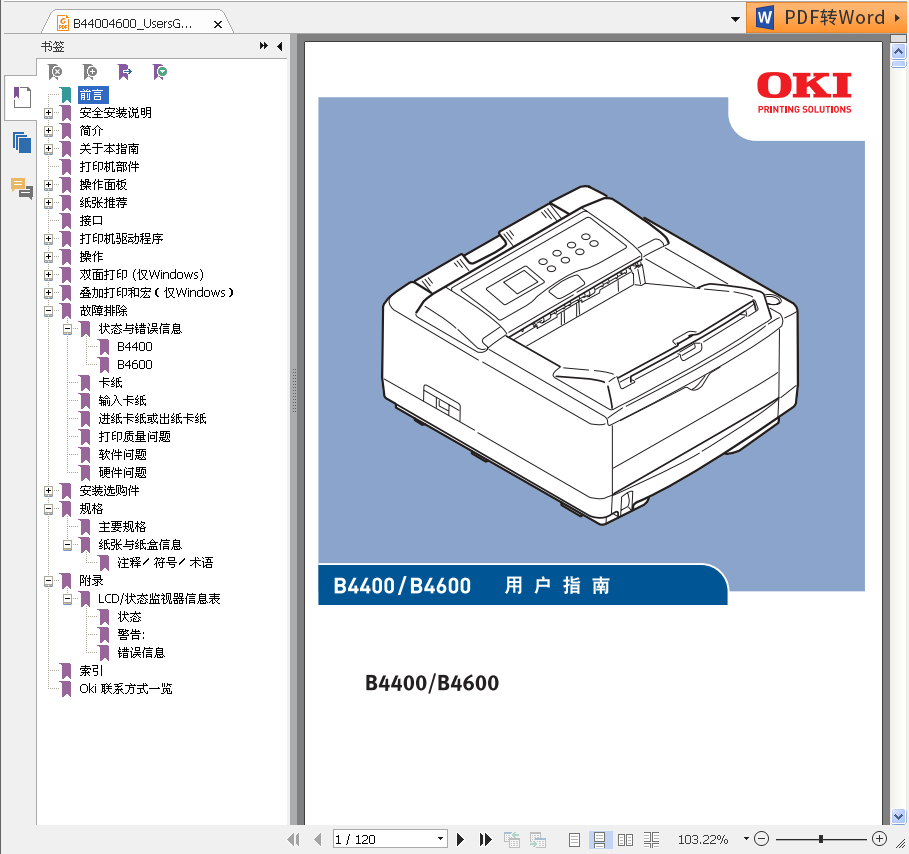This screenshot has height=854, width=909.
Task: Collapse the 纸张与纸盒信息 bookmark
Action: (67, 545)
